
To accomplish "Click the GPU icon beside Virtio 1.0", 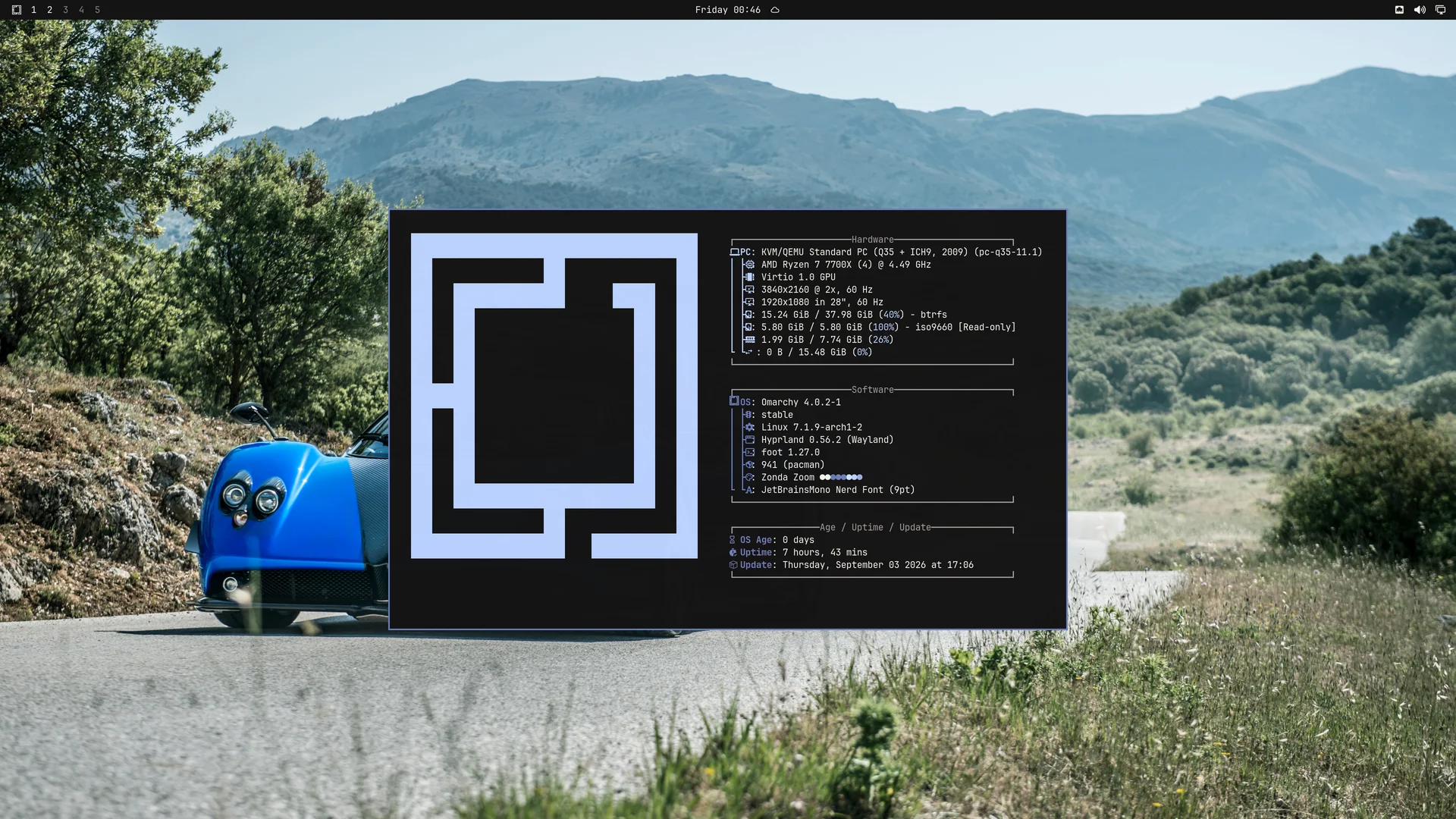I will [x=749, y=277].
